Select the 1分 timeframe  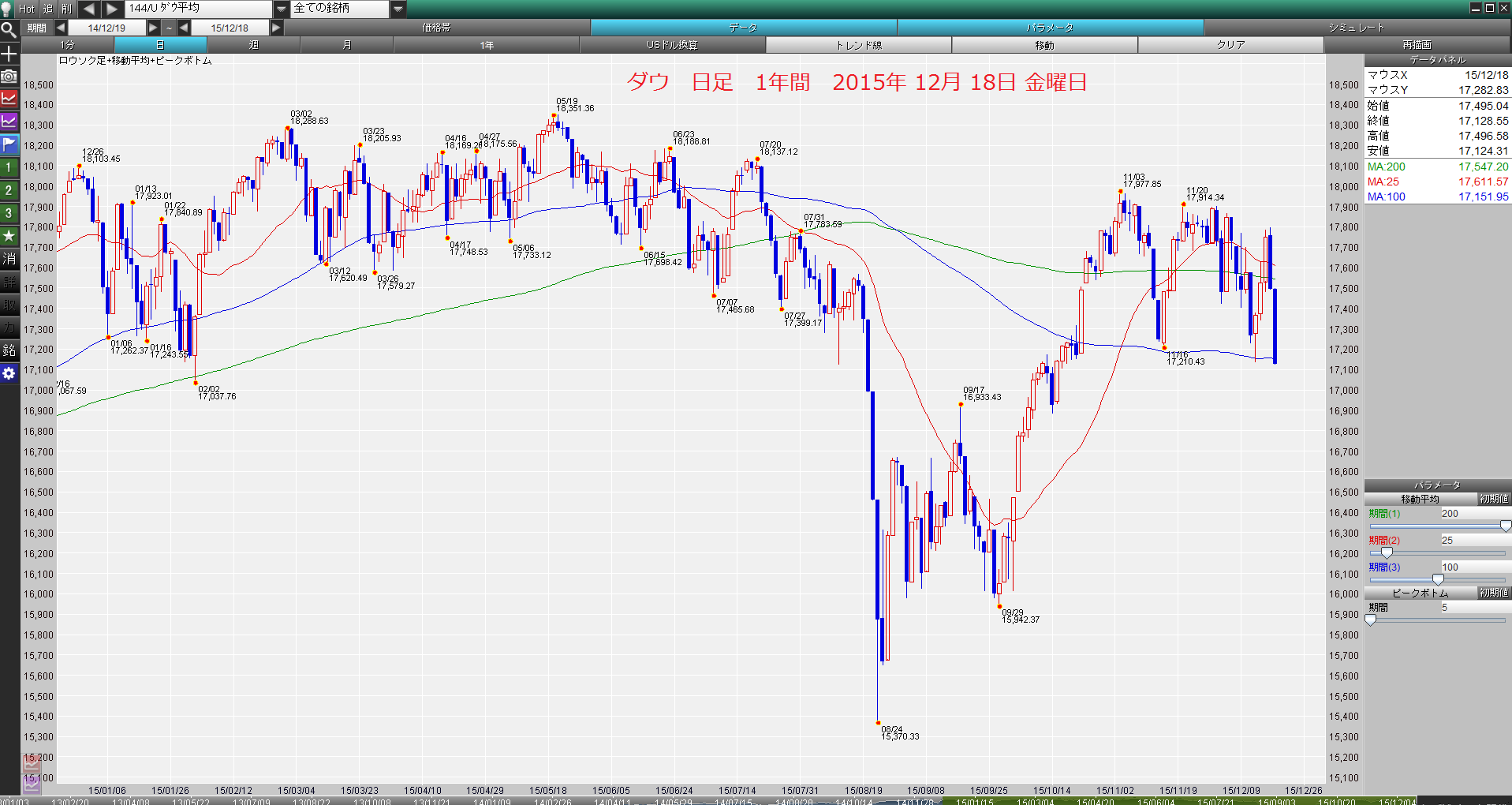pyautogui.click(x=68, y=45)
